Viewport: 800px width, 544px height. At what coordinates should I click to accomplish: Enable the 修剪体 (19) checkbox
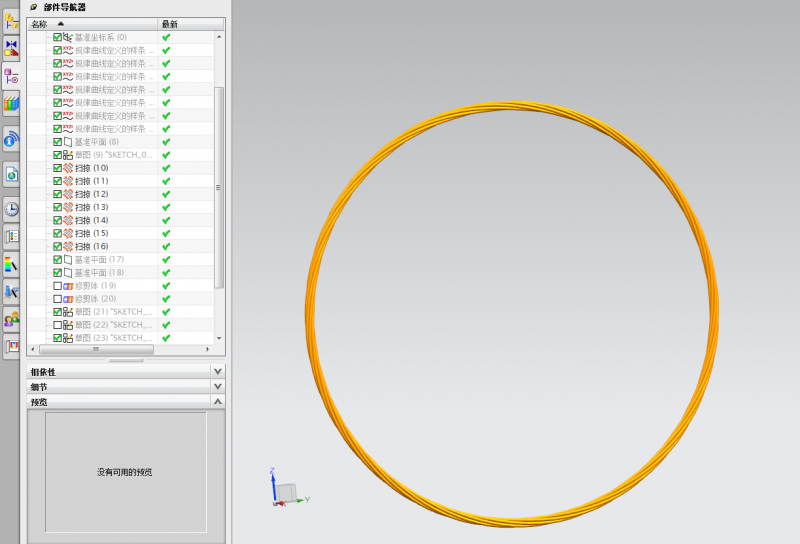[x=58, y=286]
